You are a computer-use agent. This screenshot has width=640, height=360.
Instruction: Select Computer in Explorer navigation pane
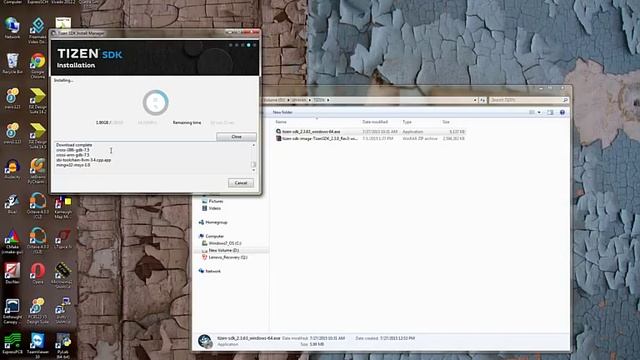pyautogui.click(x=211, y=236)
